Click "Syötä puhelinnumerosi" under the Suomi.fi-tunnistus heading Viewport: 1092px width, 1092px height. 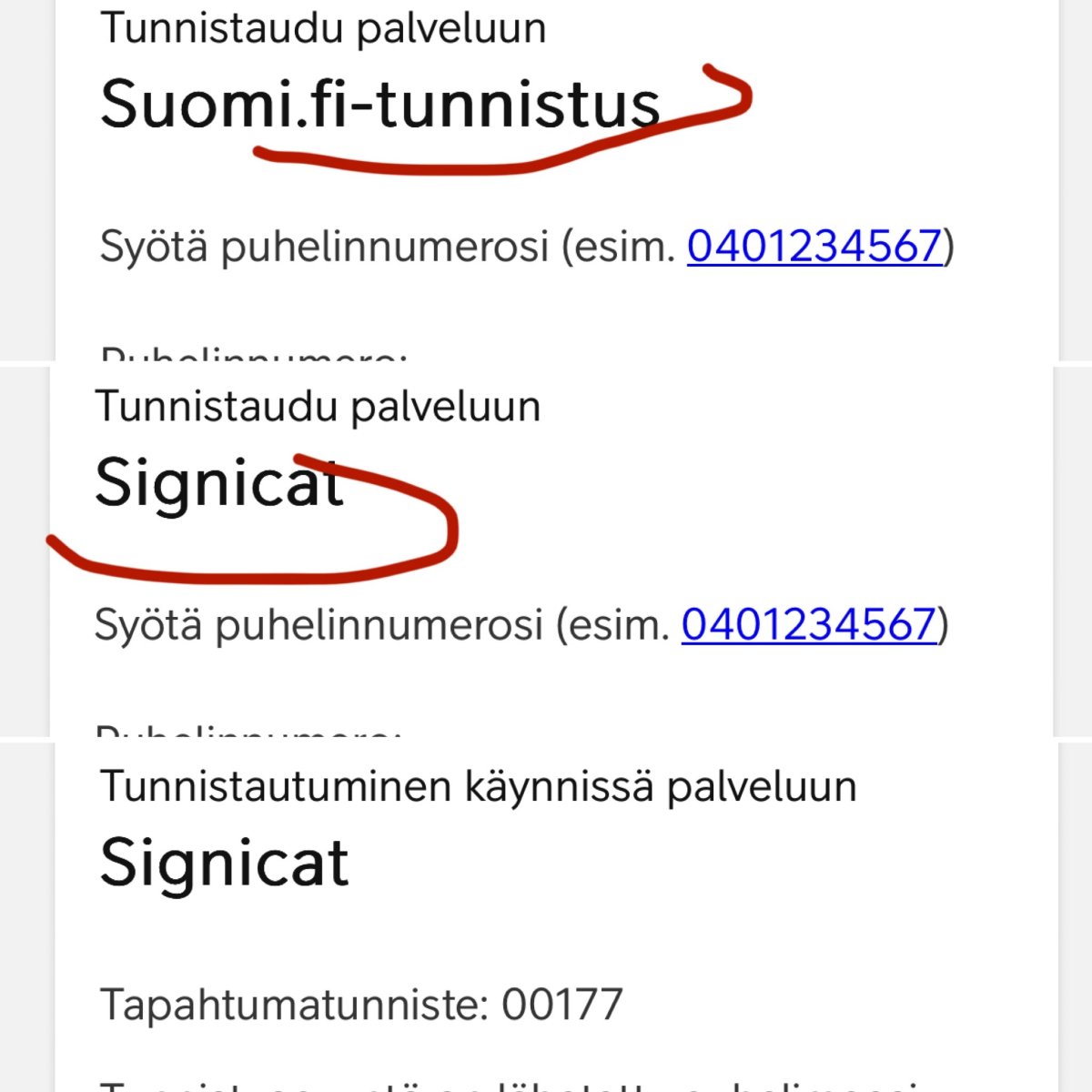pyautogui.click(x=324, y=246)
